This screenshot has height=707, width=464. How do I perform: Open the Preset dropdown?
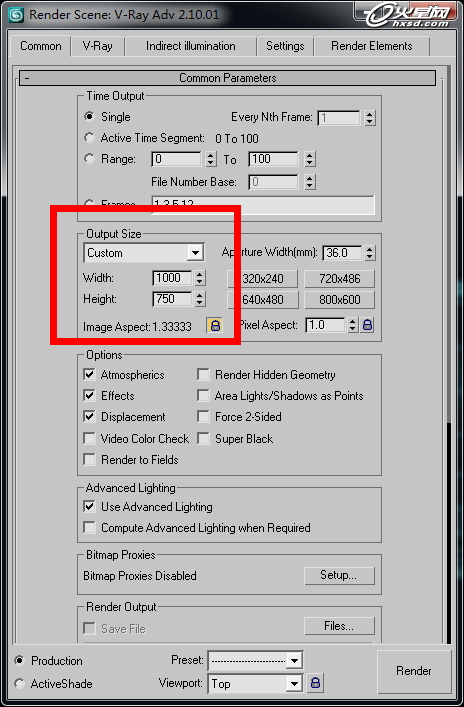[x=255, y=661]
